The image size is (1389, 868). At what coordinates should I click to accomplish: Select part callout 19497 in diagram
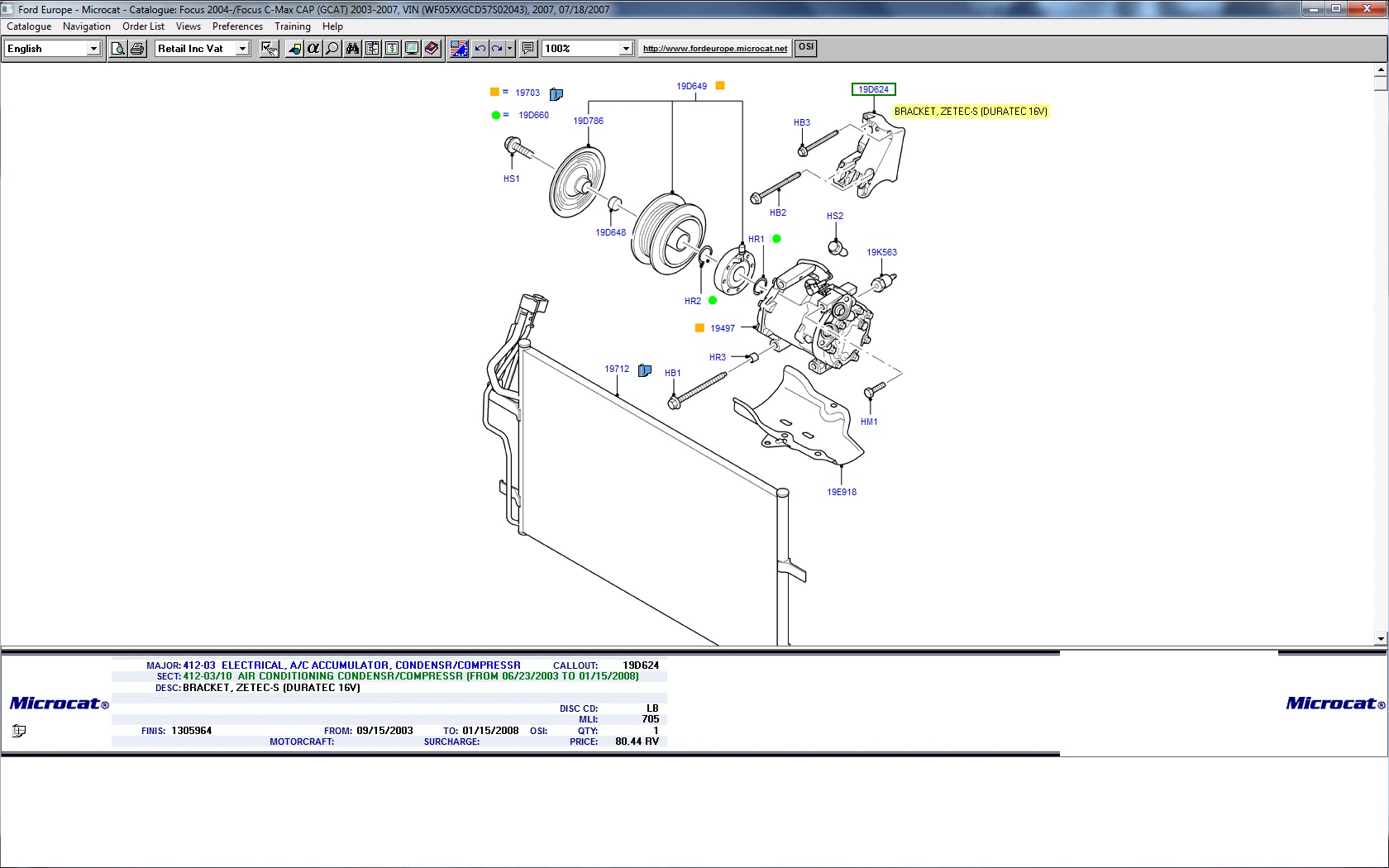click(722, 328)
